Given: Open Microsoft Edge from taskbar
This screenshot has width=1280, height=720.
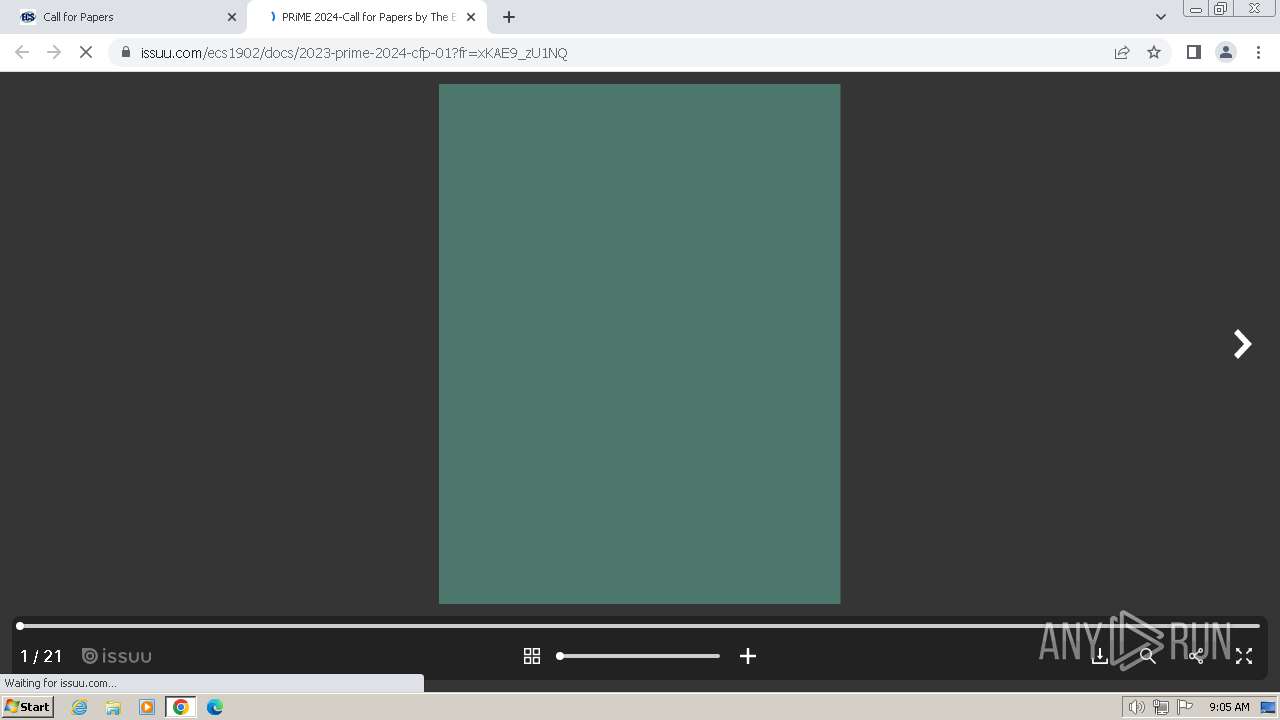Looking at the screenshot, I should point(215,707).
